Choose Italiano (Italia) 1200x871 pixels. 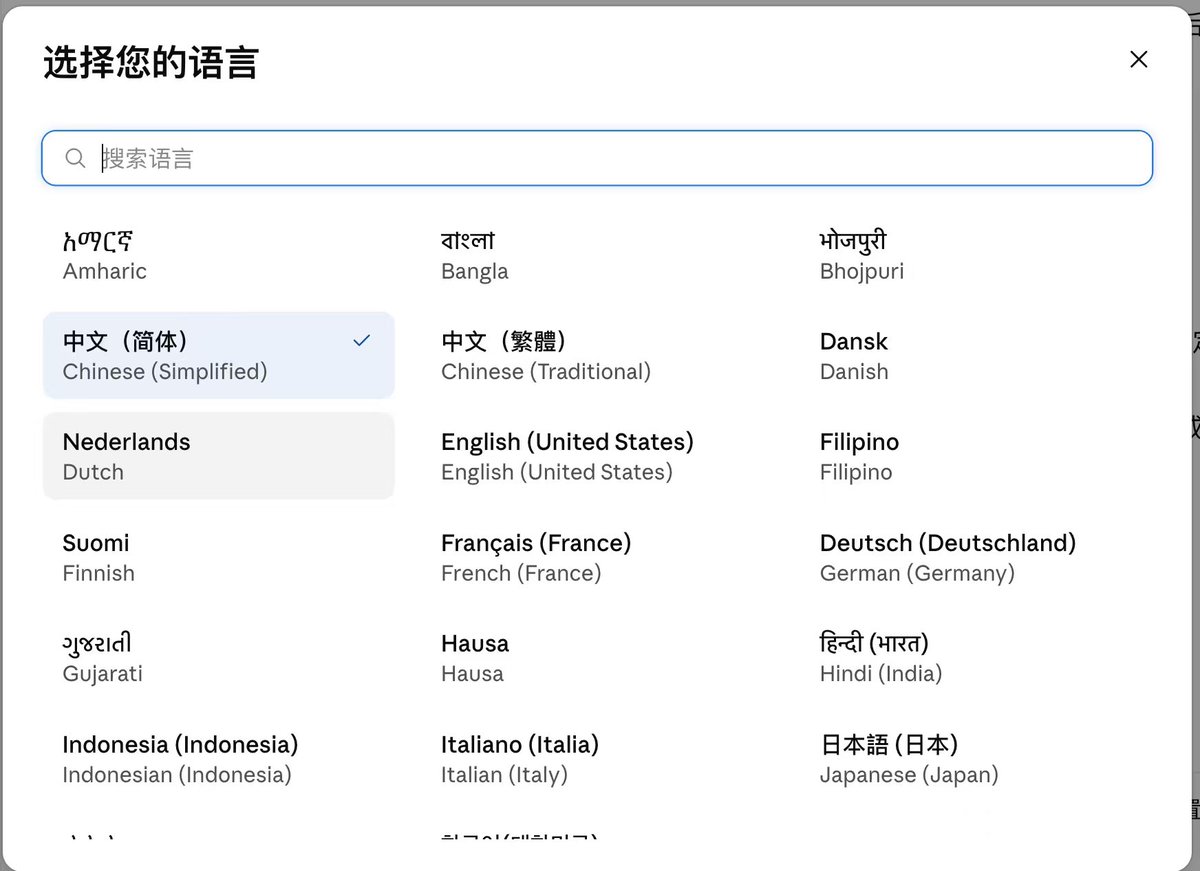tap(597, 758)
